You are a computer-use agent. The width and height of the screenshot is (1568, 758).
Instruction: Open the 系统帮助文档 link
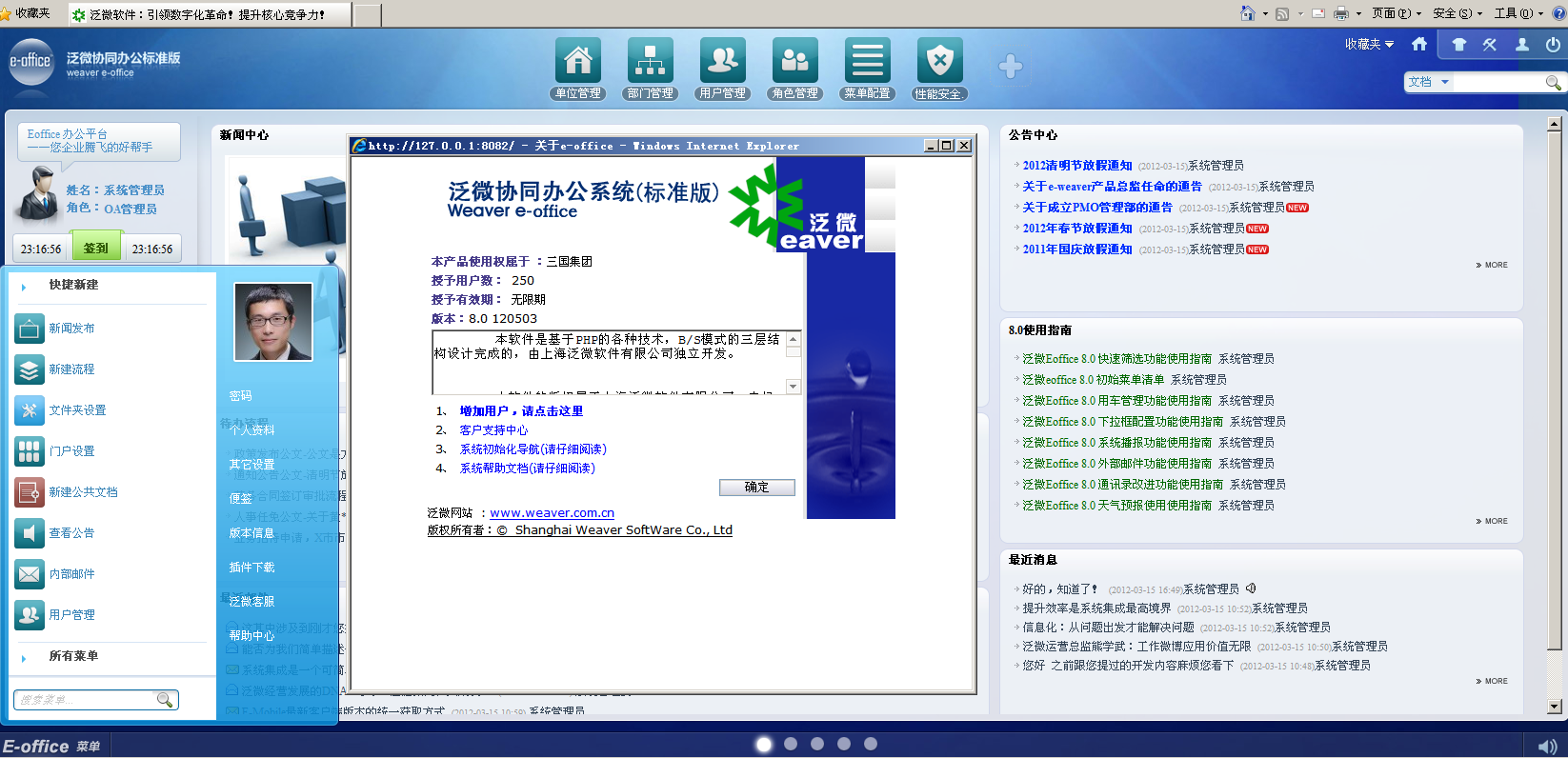point(527,469)
